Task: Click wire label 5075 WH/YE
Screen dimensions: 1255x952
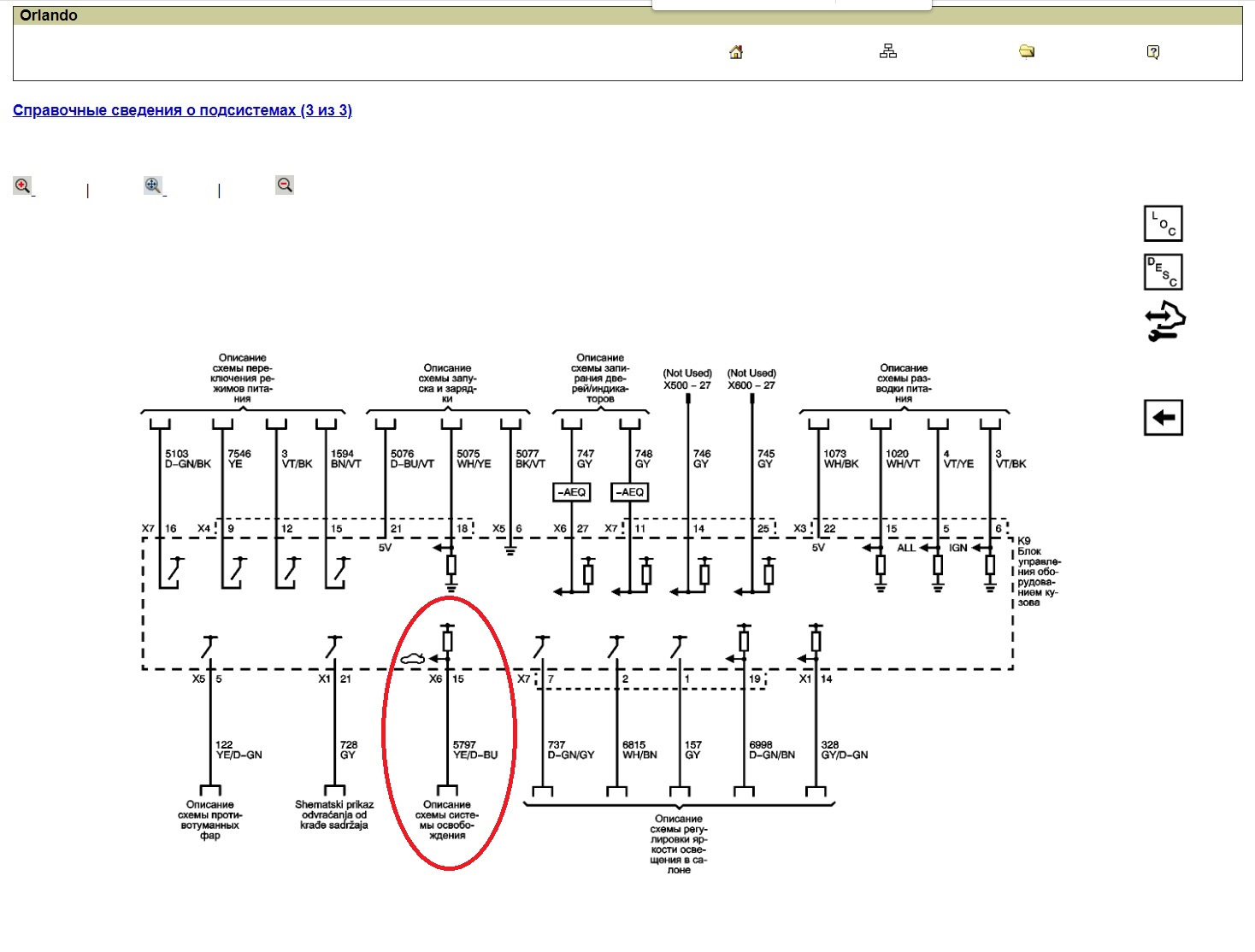Action: [474, 459]
